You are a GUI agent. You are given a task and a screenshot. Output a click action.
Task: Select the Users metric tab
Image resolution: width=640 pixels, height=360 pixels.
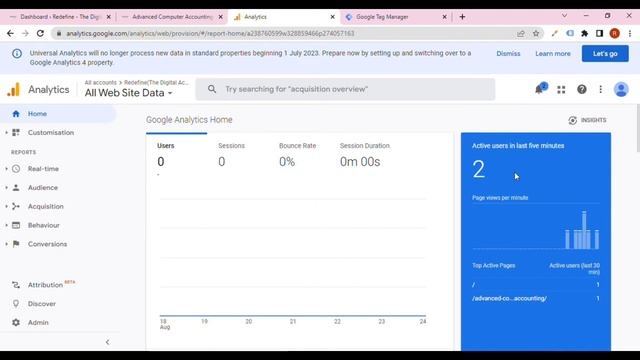coord(176,155)
